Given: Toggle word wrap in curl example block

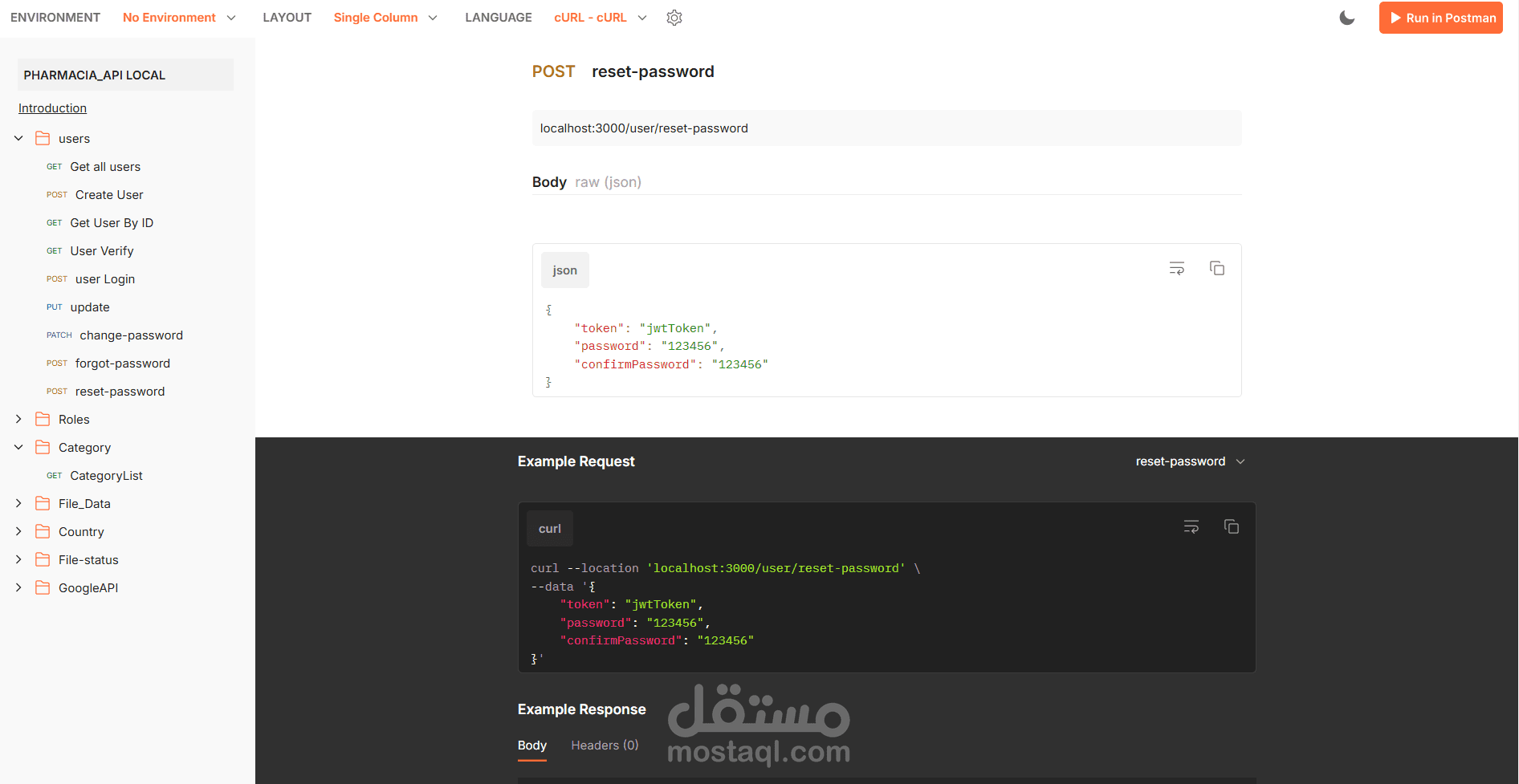Looking at the screenshot, I should [1191, 526].
